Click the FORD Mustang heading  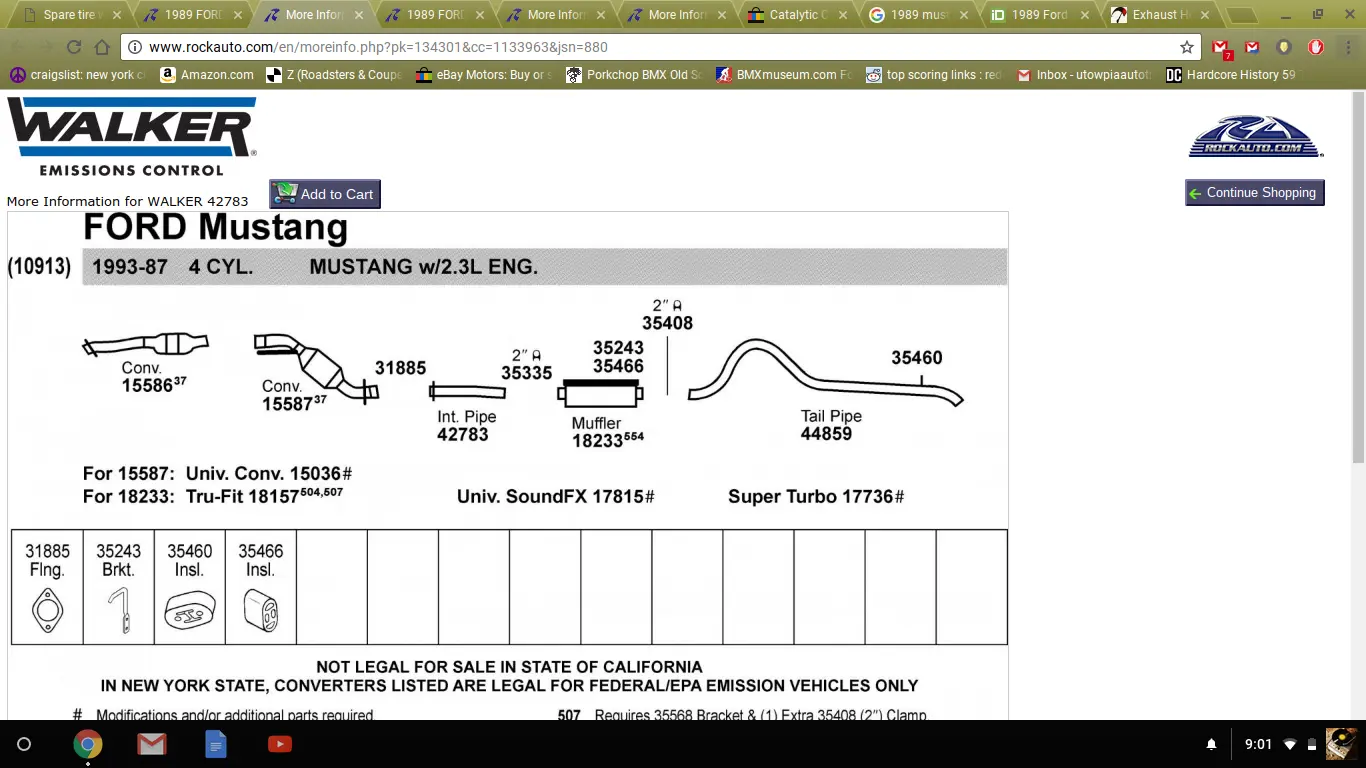[215, 228]
